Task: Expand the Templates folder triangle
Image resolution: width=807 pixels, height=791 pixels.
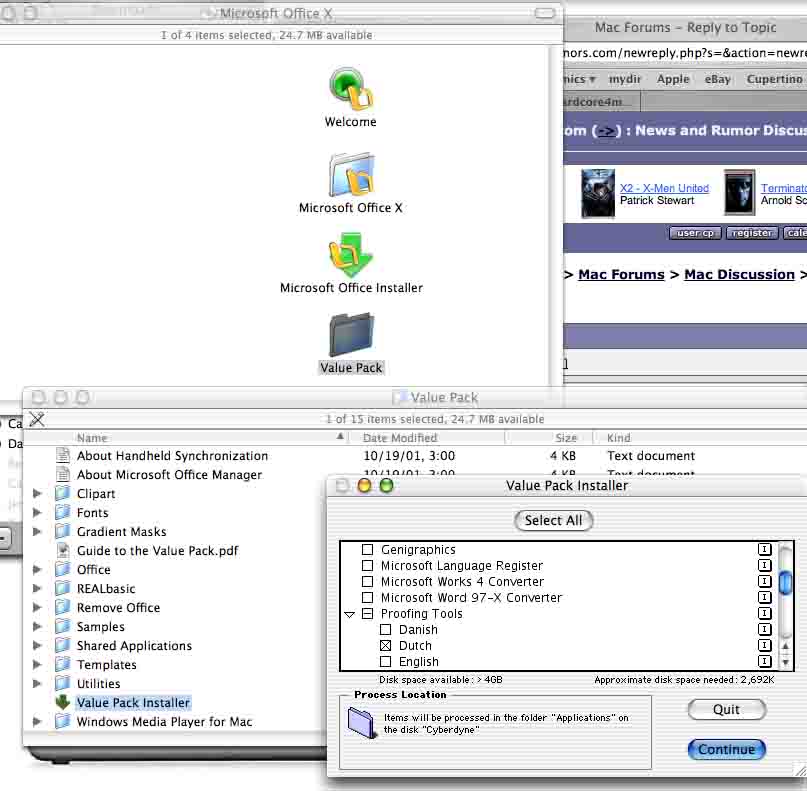Action: click(x=37, y=664)
